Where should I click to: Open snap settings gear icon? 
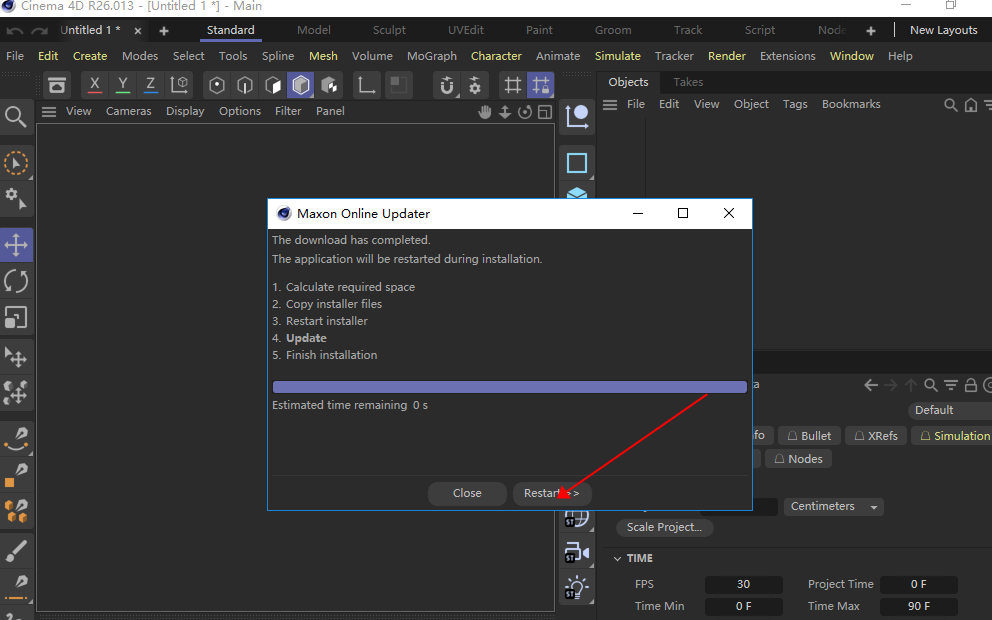(474, 85)
